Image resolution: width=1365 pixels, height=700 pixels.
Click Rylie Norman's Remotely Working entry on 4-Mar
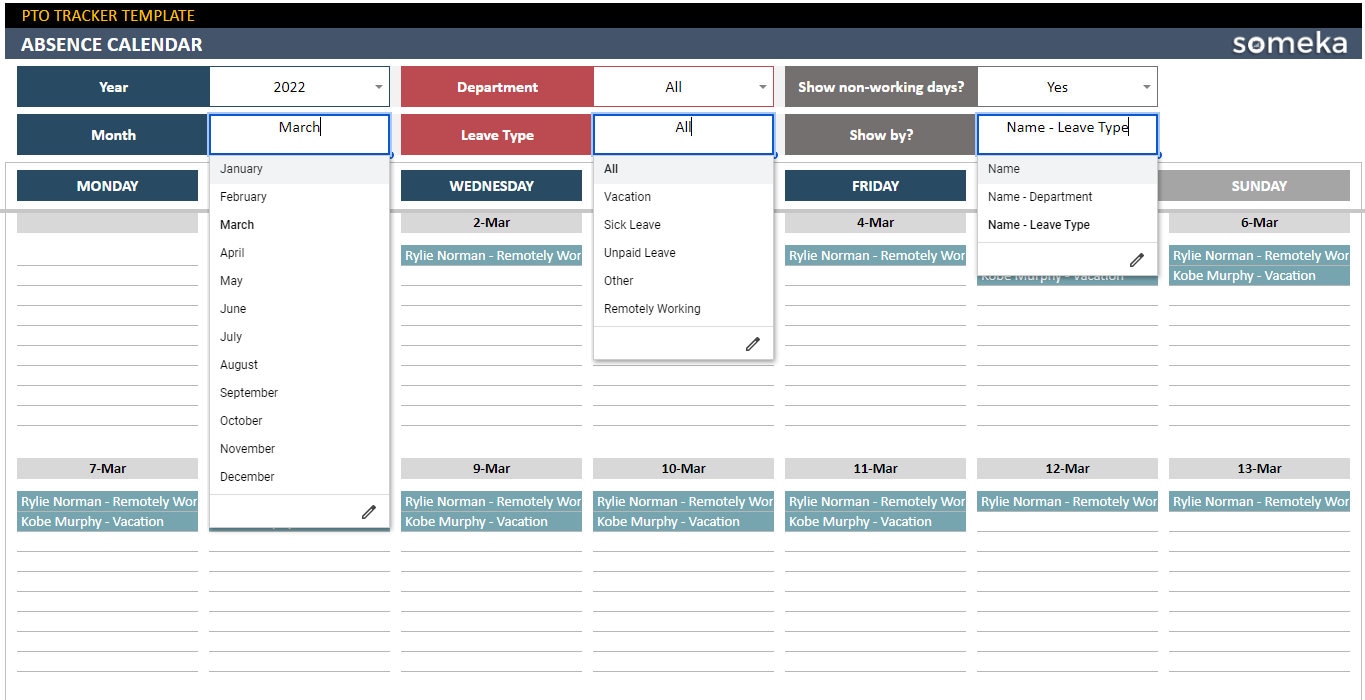coord(875,255)
